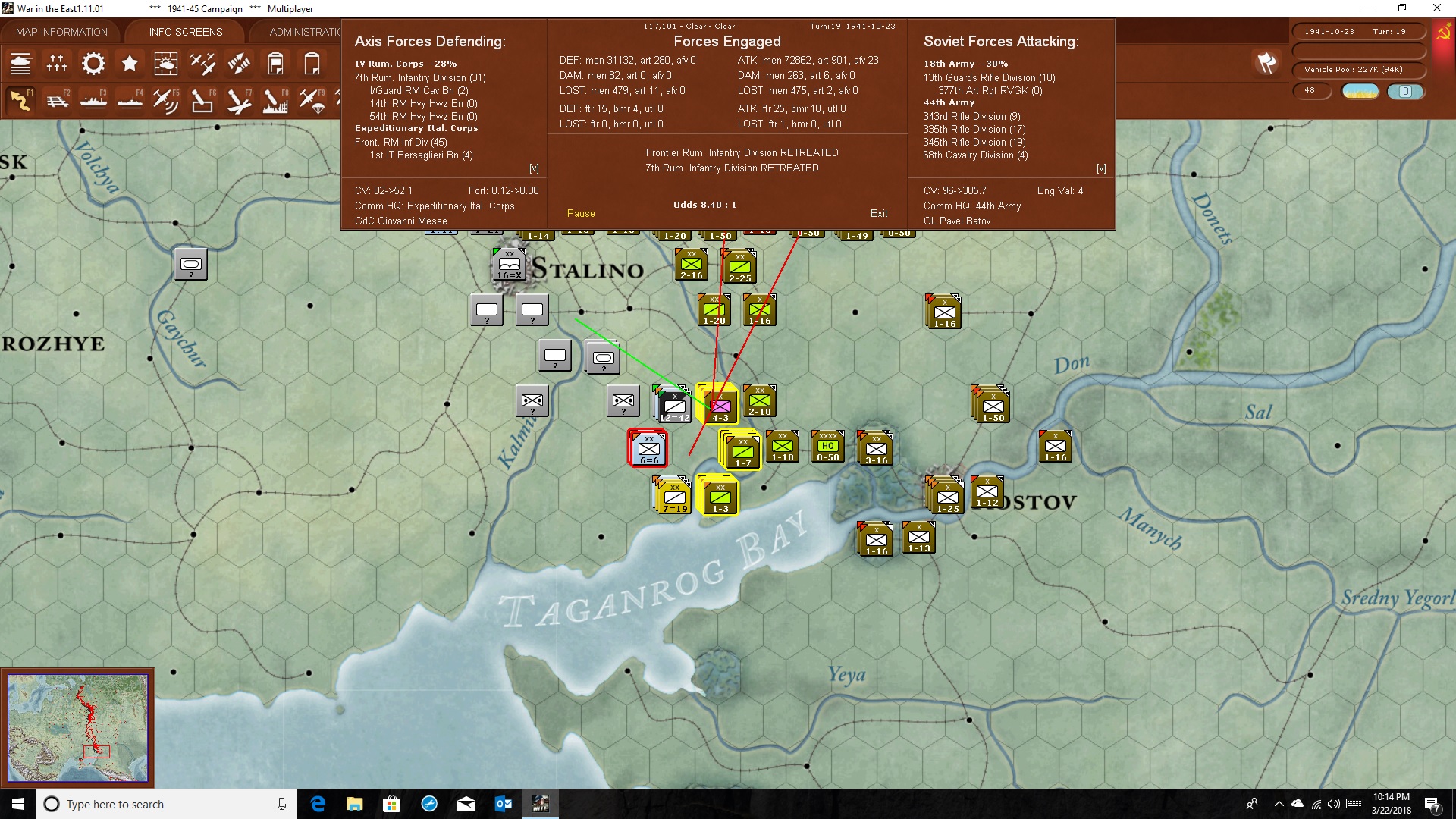Exit the combat report

(879, 213)
